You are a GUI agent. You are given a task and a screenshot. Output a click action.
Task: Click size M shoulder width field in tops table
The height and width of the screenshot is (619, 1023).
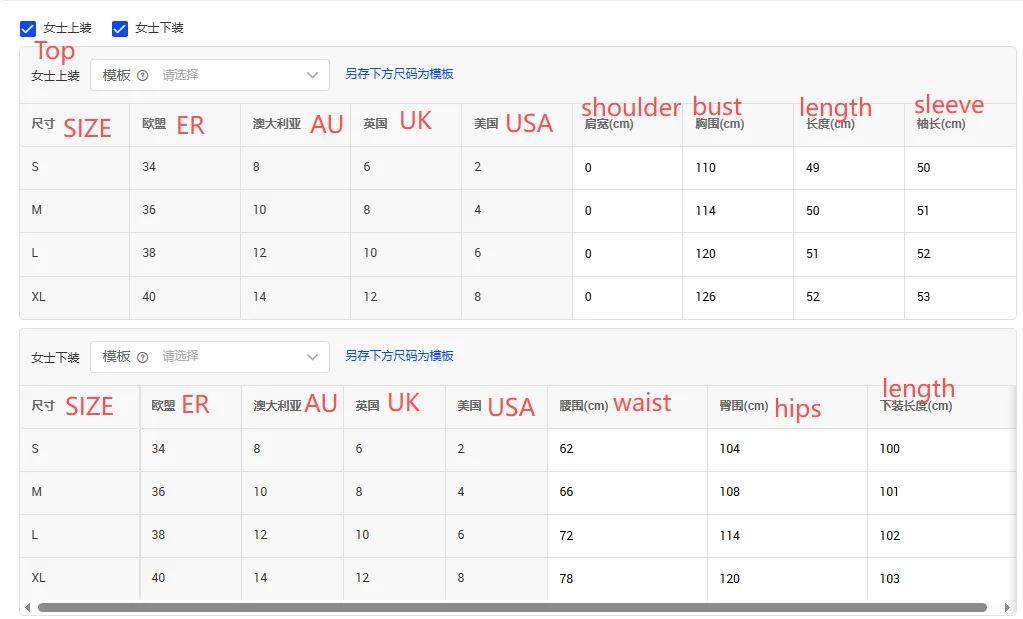(x=627, y=211)
